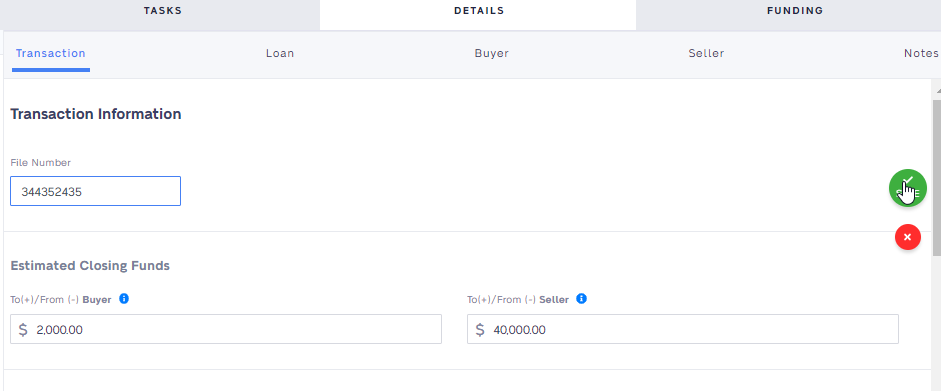Click the red cancel X button
The image size is (941, 391).
coord(907,237)
